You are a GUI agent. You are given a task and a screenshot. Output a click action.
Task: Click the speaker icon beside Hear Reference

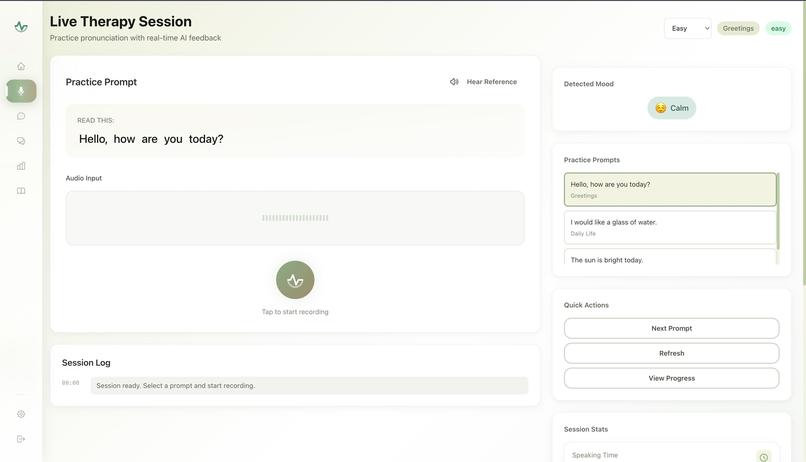(x=454, y=82)
